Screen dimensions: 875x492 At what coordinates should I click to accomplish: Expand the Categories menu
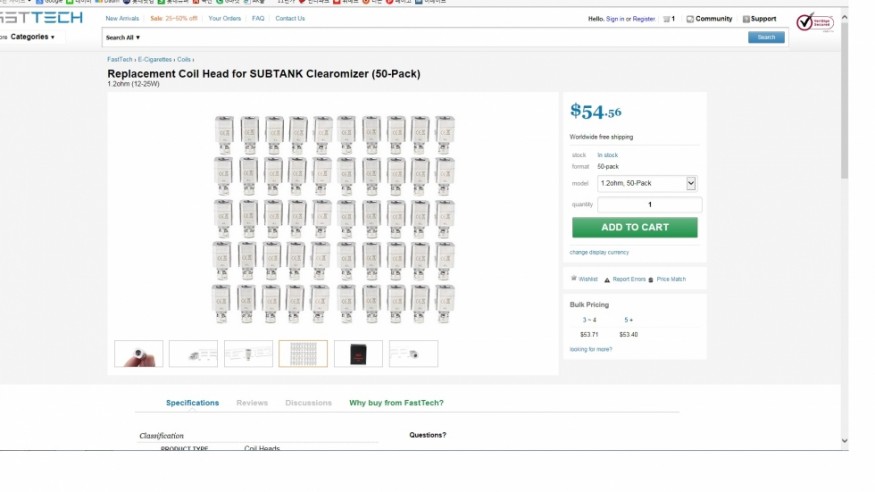(x=32, y=37)
